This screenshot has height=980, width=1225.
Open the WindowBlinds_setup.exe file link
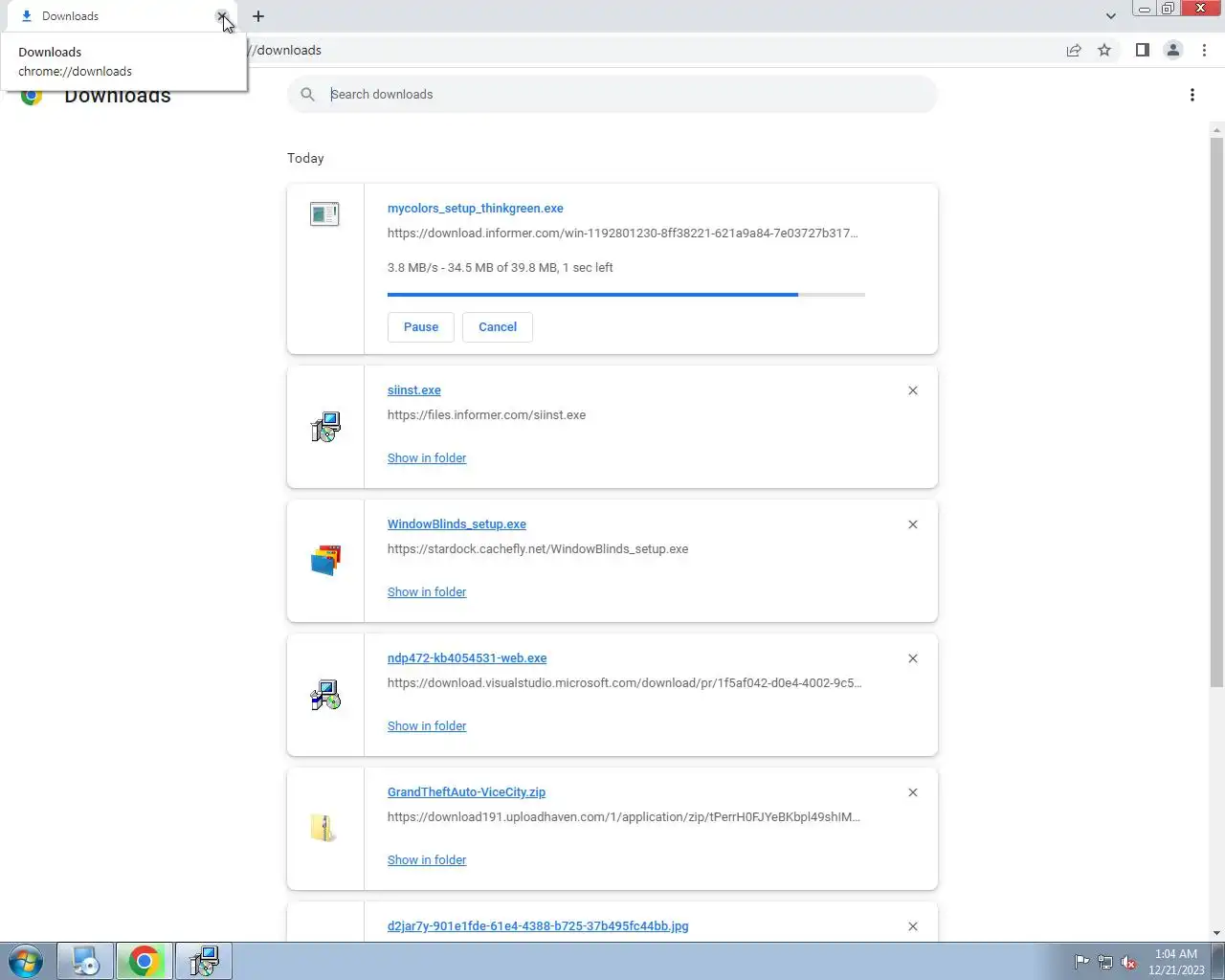(x=457, y=524)
